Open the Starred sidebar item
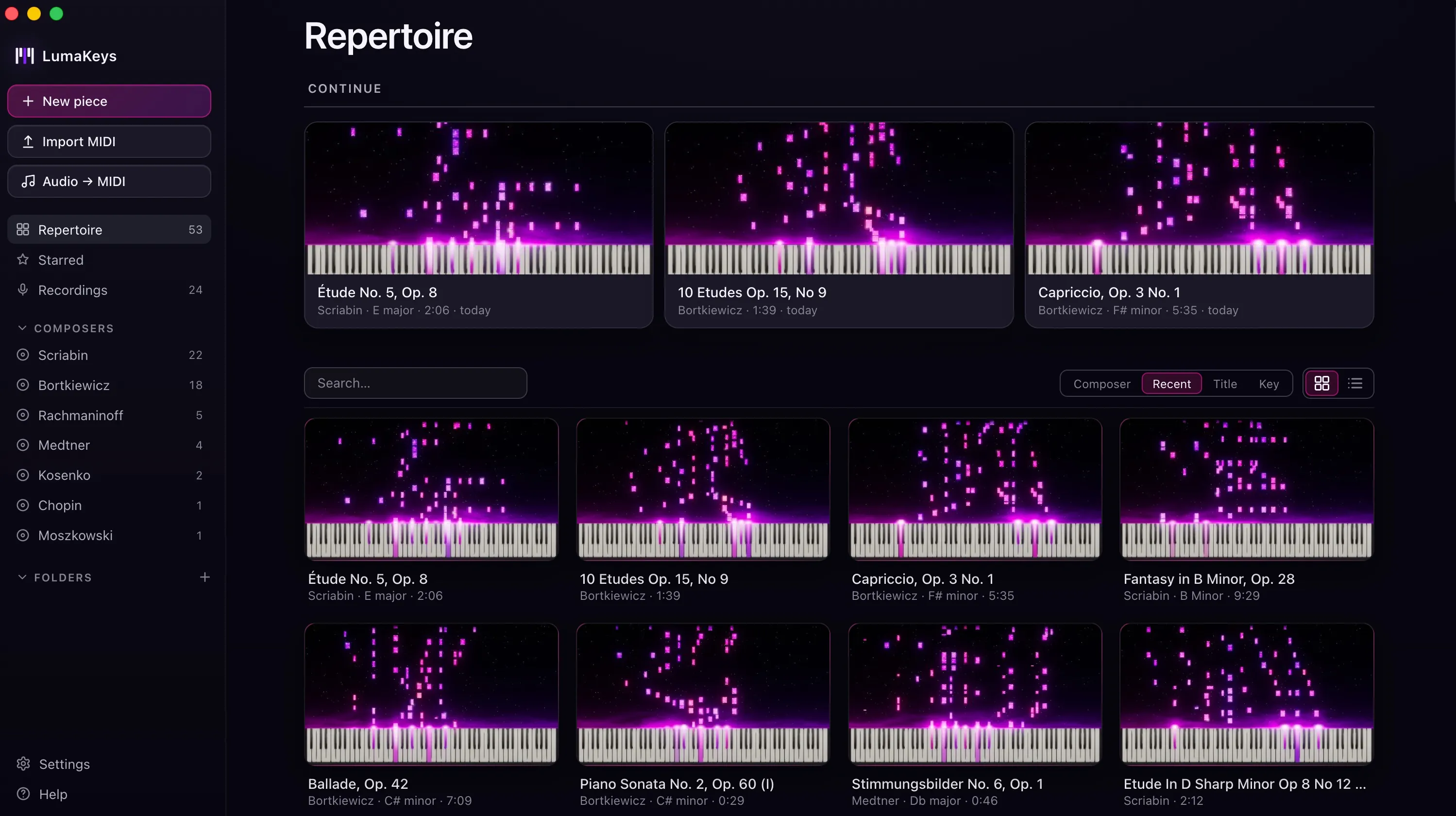 [x=109, y=259]
